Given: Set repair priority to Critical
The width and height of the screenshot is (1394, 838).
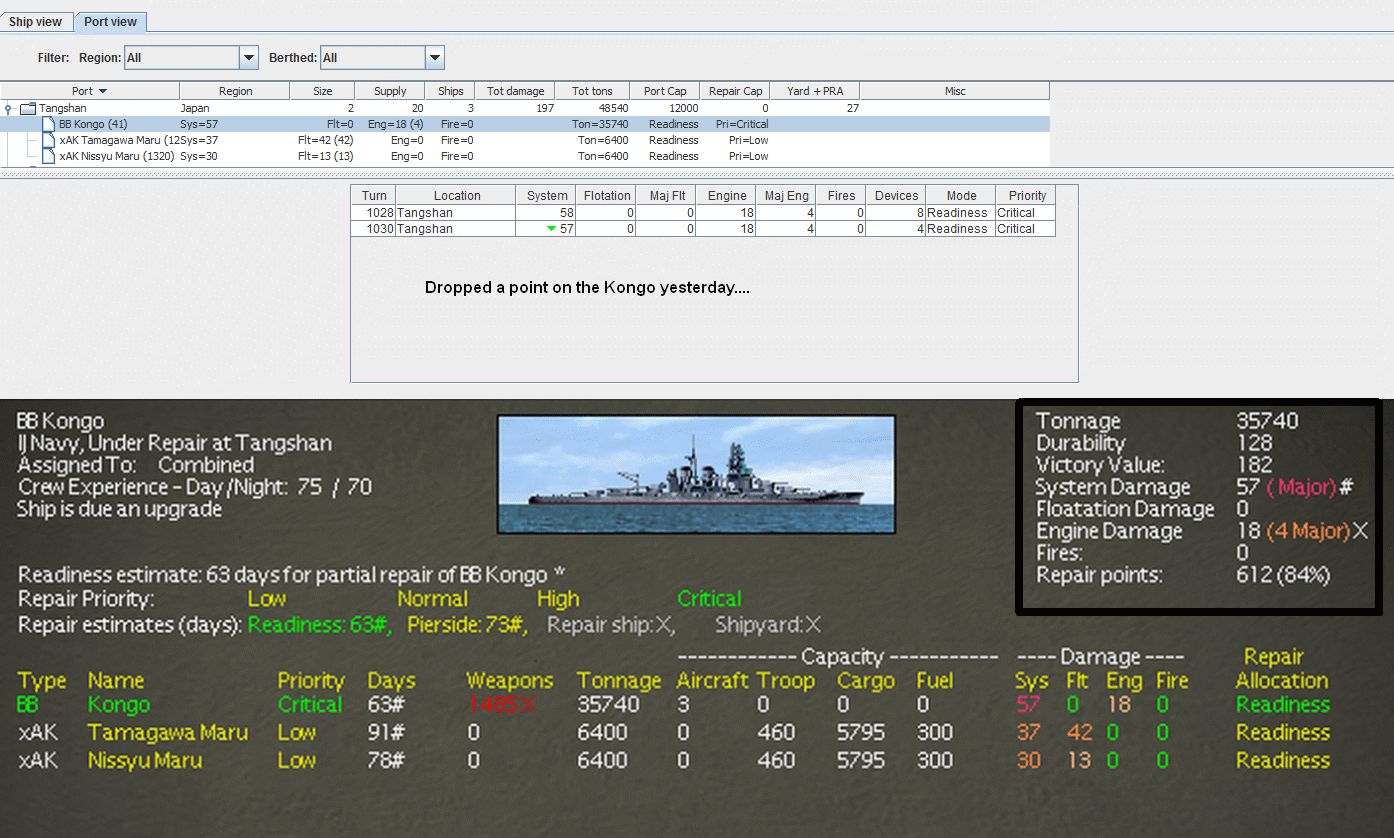Looking at the screenshot, I should pos(710,599).
